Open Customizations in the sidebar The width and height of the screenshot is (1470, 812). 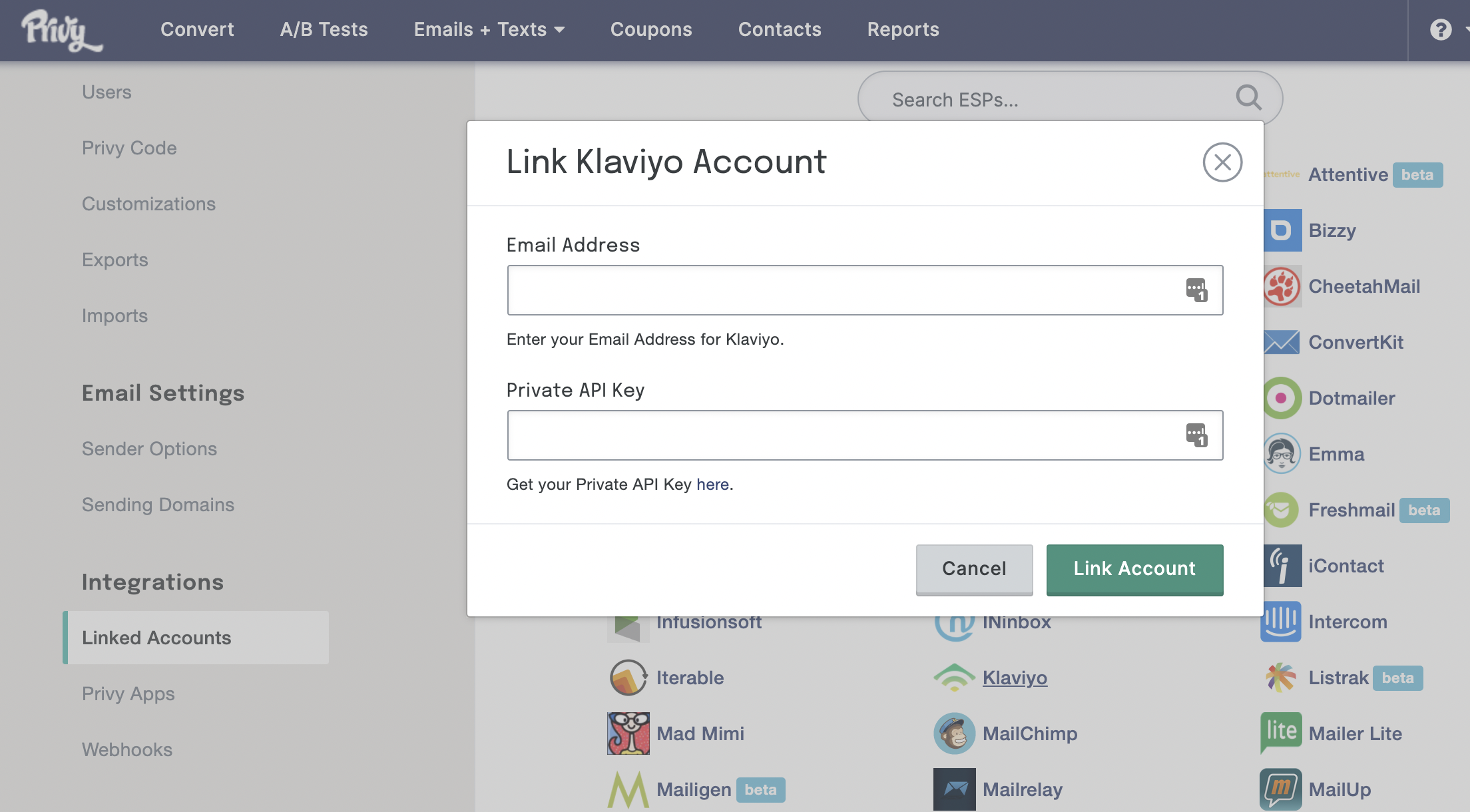(148, 204)
